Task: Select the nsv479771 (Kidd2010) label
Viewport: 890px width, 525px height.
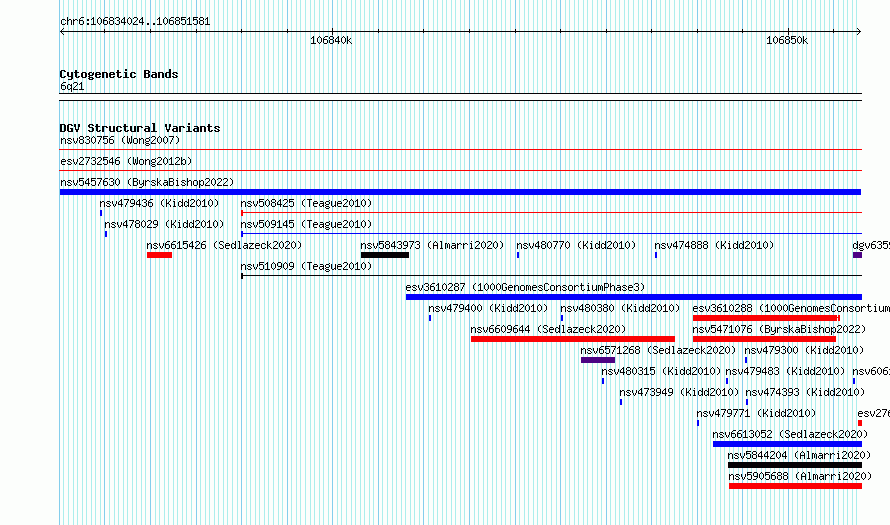Action: (x=756, y=413)
